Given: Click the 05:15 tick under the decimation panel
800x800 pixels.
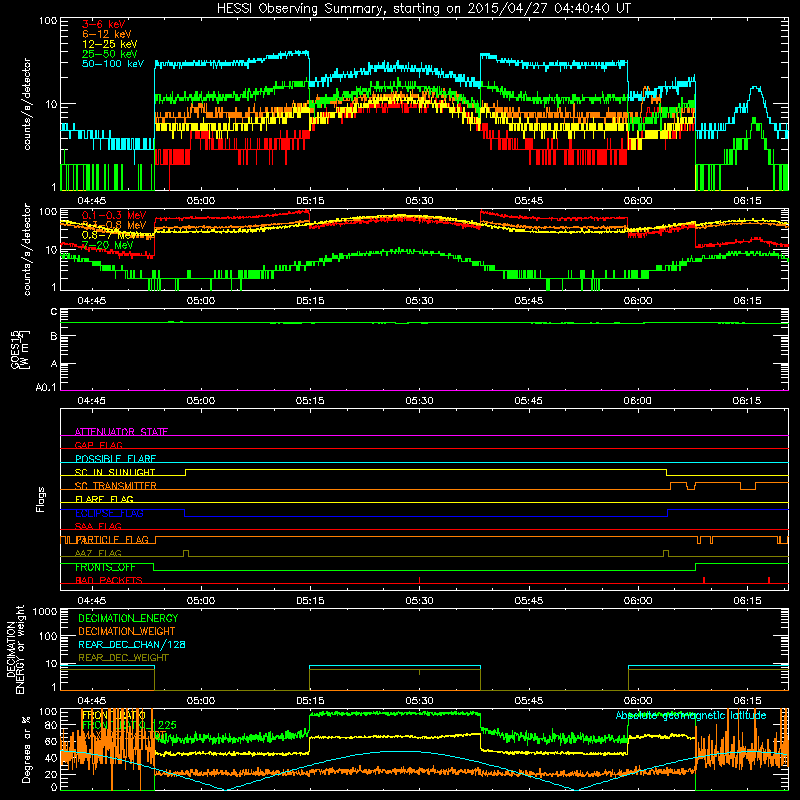Looking at the screenshot, I should (x=310, y=701).
